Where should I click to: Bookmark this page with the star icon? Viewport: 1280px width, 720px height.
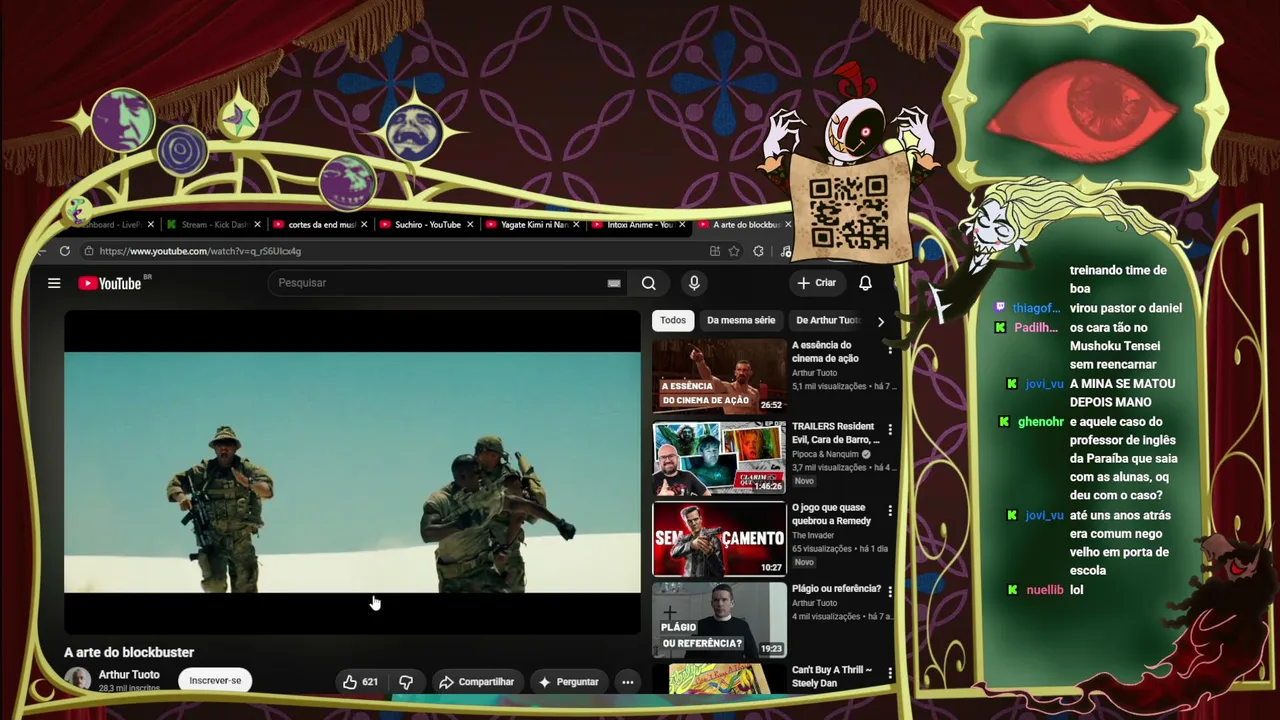tap(734, 251)
